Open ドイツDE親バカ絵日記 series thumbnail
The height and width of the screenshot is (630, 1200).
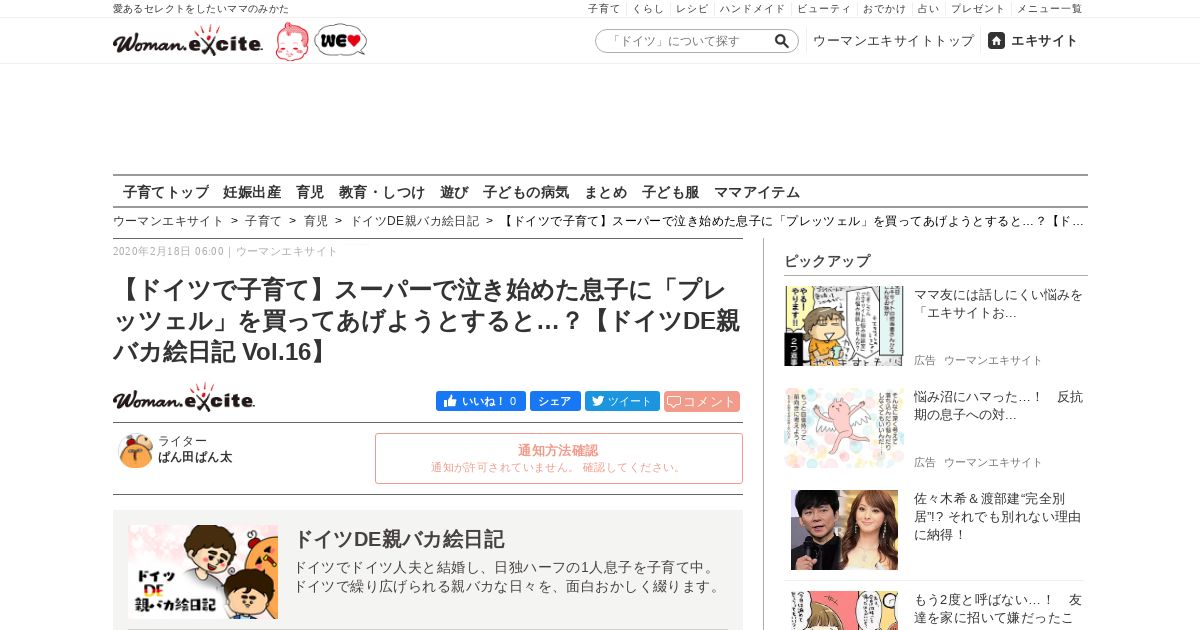[203, 572]
